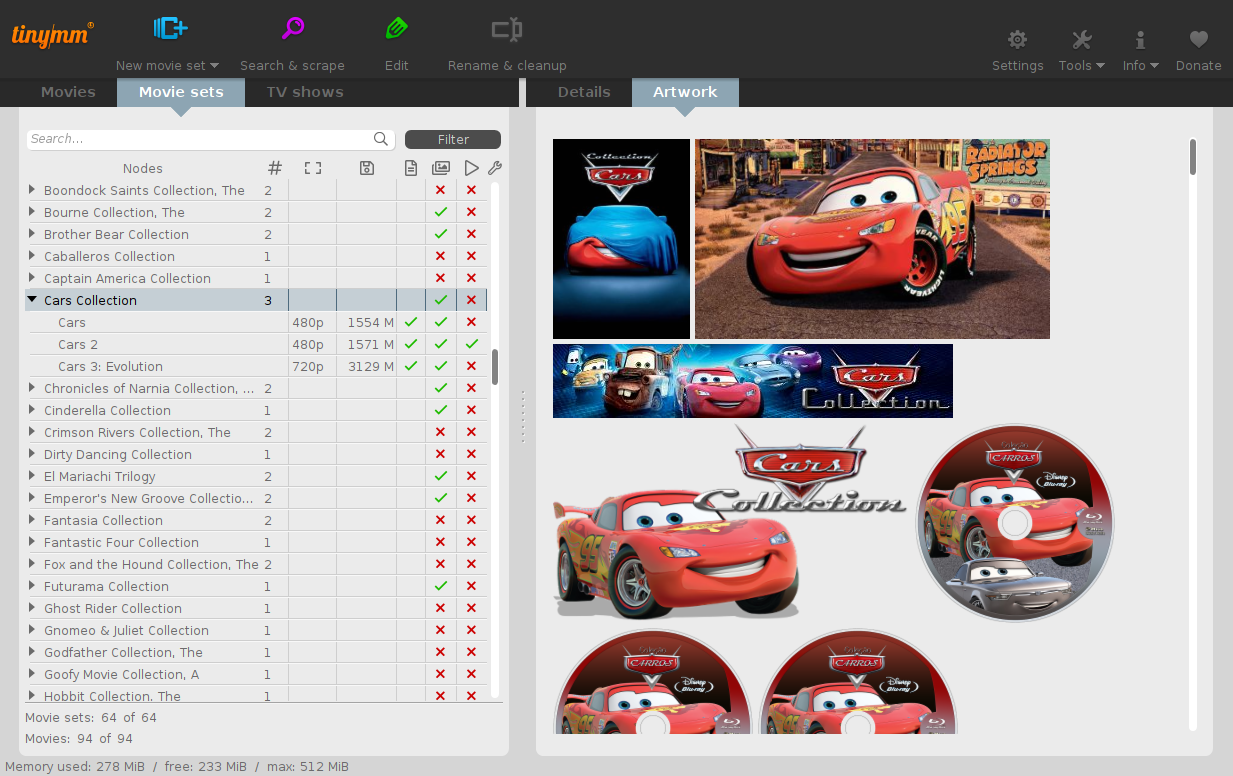Select Emperor's New Groove Collection row
Screen dimensions: 1233x776
(x=256, y=498)
